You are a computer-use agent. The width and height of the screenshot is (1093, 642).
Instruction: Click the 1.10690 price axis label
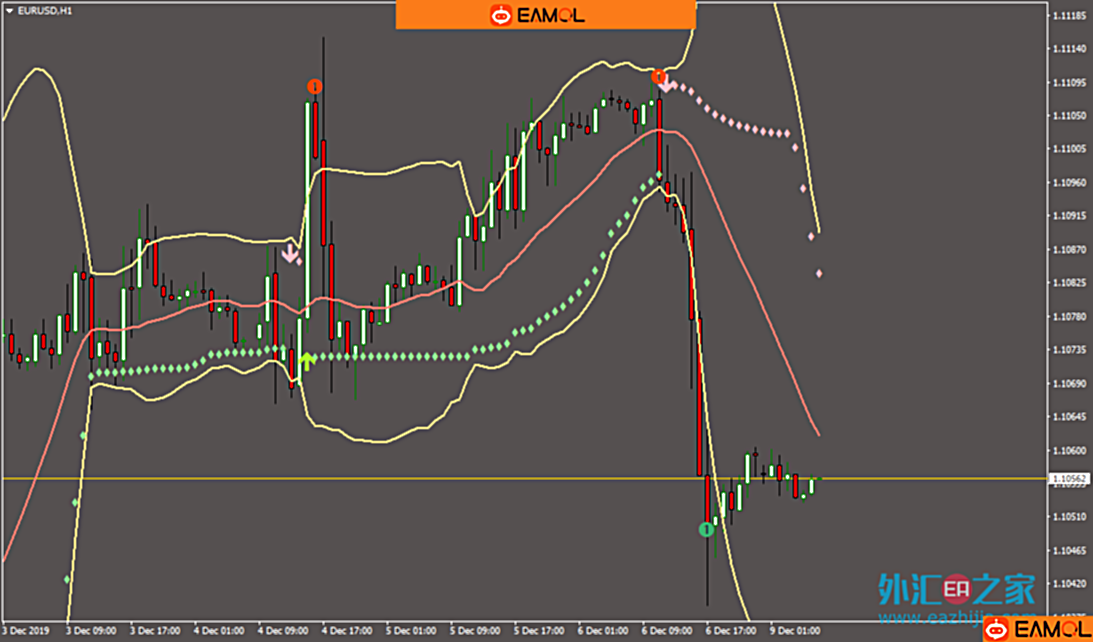(1069, 383)
